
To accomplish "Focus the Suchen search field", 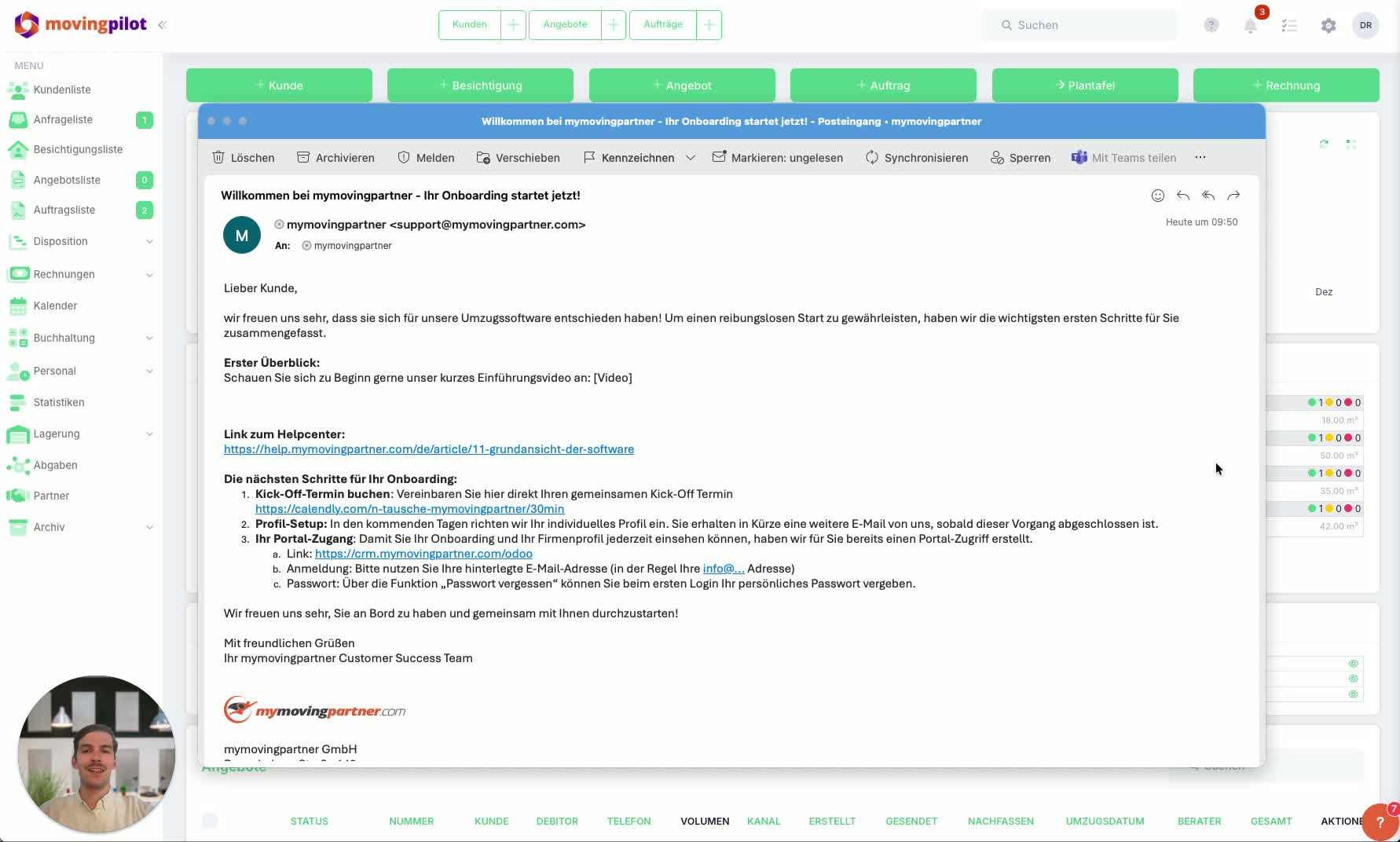I will 1079,25.
